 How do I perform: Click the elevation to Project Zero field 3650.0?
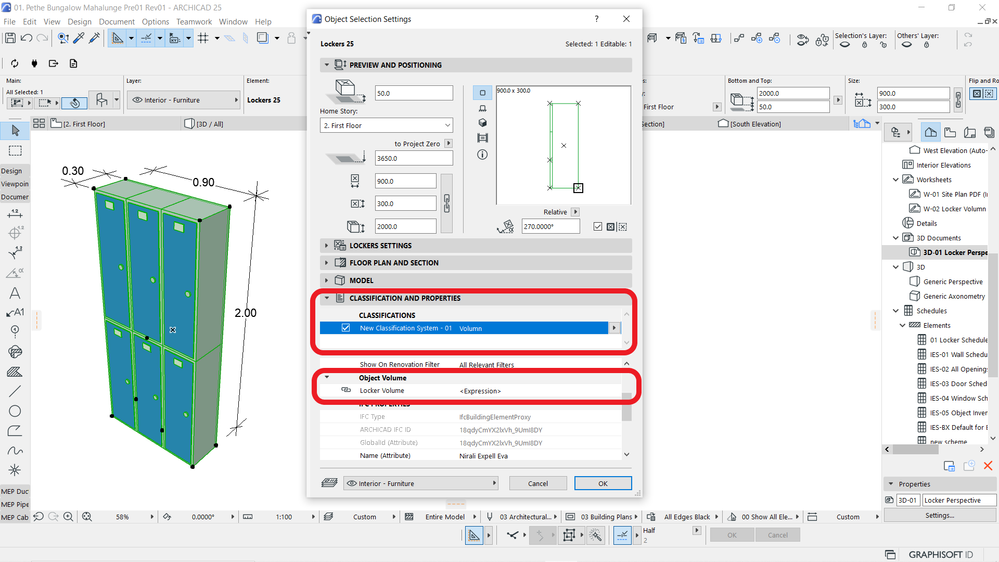click(x=413, y=159)
